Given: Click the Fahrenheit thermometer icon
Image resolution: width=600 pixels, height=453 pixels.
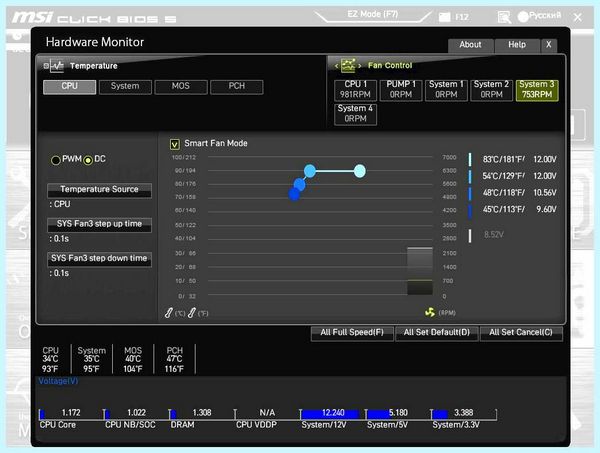Looking at the screenshot, I should (192, 313).
